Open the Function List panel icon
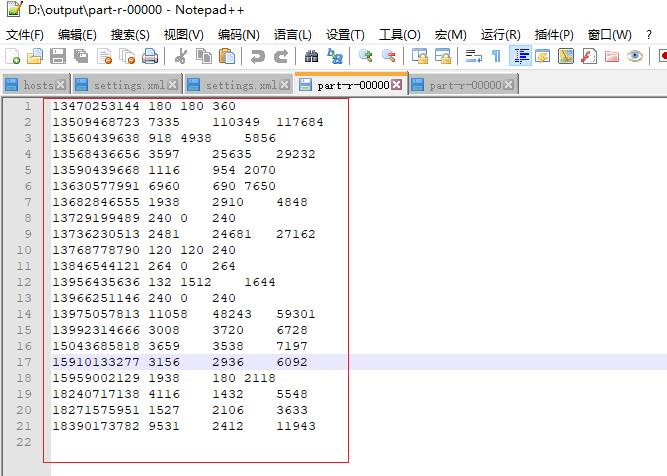This screenshot has width=667, height=476. (x=589, y=56)
